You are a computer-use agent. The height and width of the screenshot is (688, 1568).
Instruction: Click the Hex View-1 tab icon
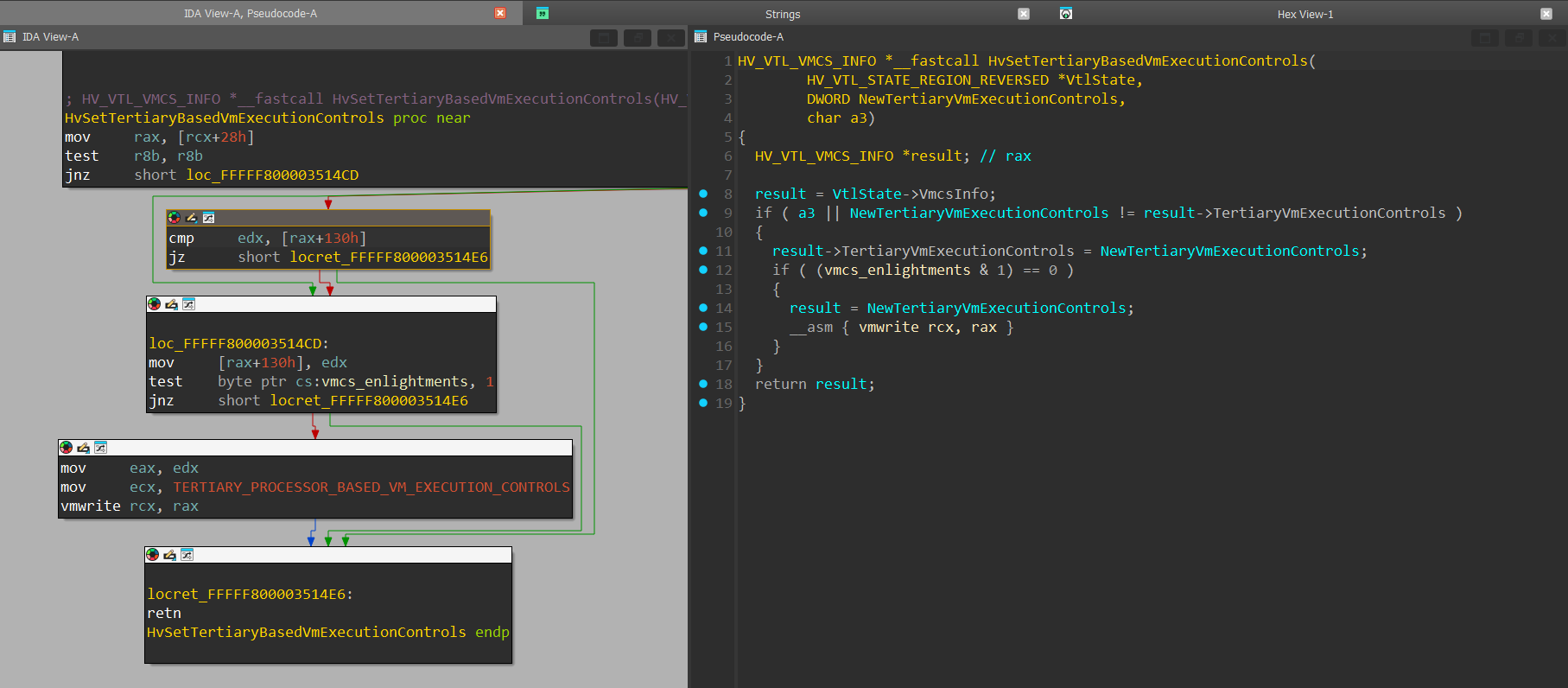1066,13
